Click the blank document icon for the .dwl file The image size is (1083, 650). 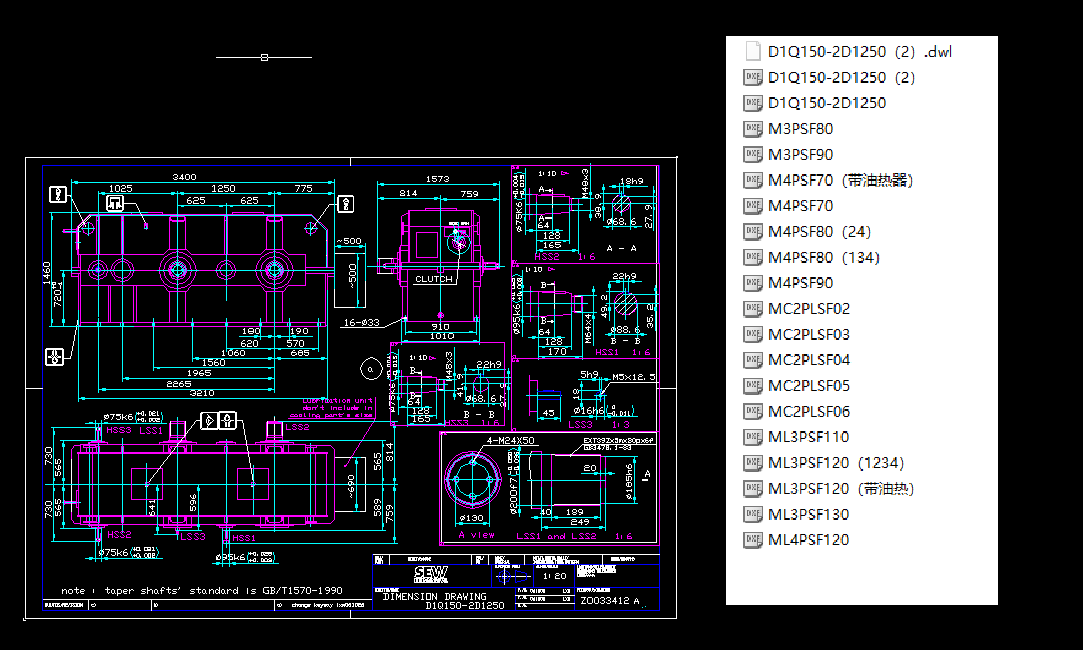coord(752,51)
